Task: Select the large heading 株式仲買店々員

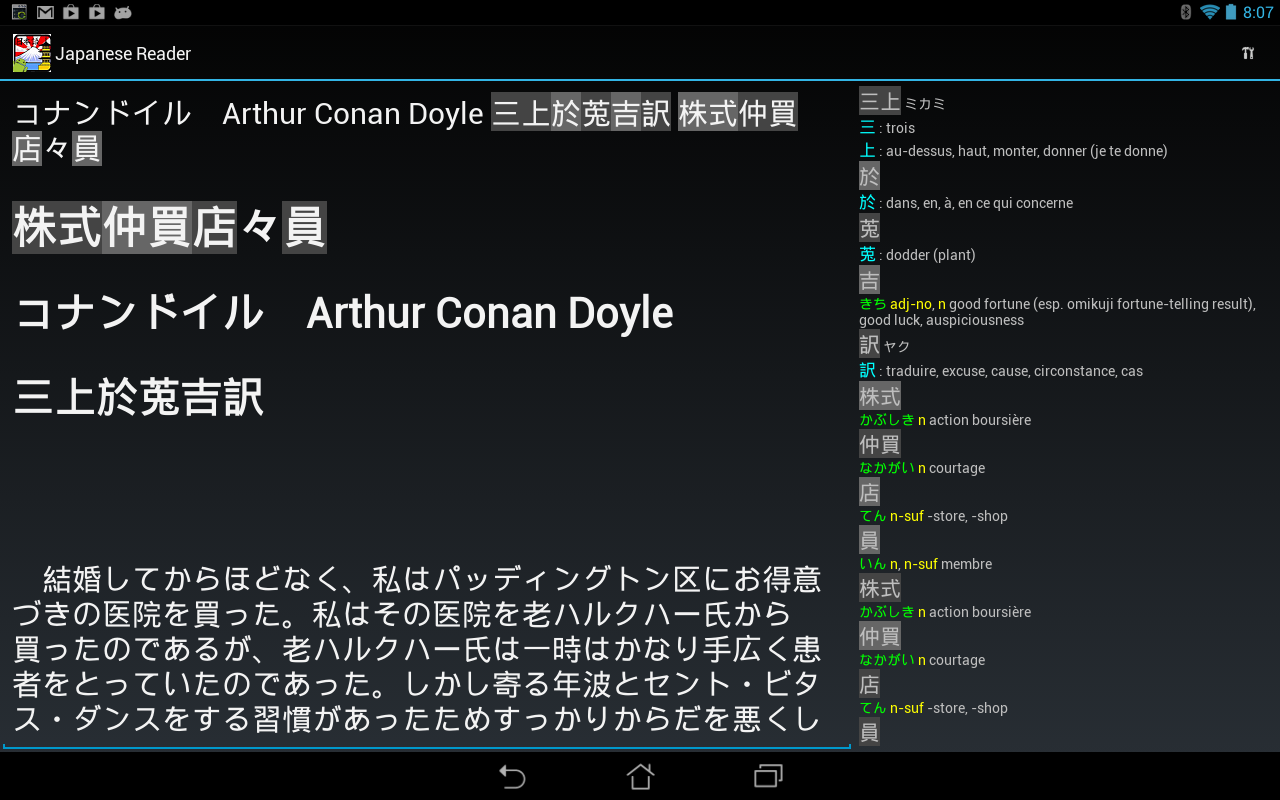Action: pos(169,227)
